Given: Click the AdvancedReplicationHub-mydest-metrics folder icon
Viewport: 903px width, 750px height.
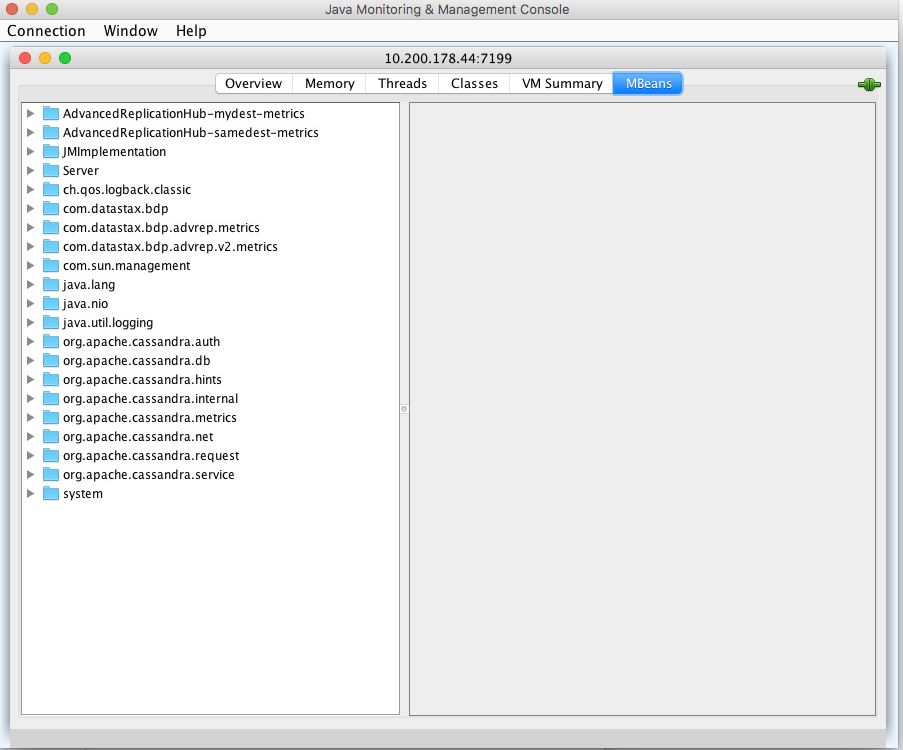Looking at the screenshot, I should tap(50, 113).
